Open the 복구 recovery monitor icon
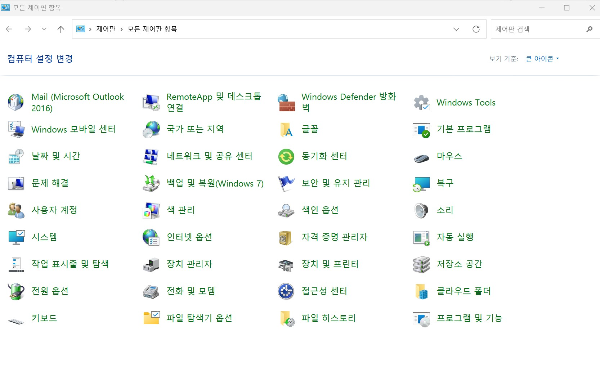This screenshot has width=600, height=377. 421,183
